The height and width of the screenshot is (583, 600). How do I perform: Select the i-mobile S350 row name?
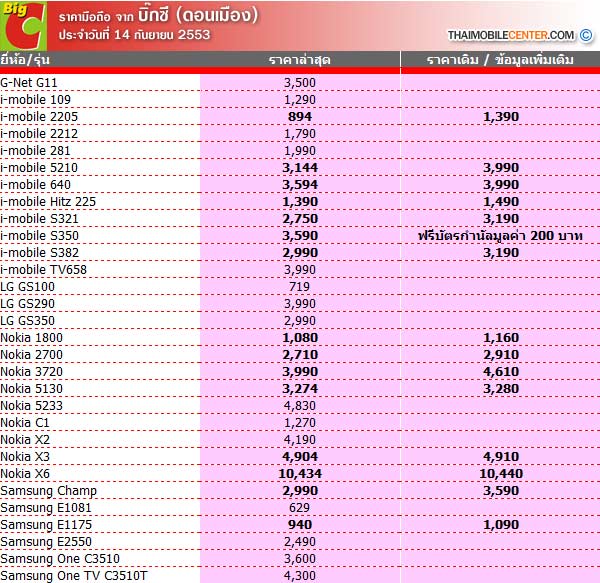(39, 236)
